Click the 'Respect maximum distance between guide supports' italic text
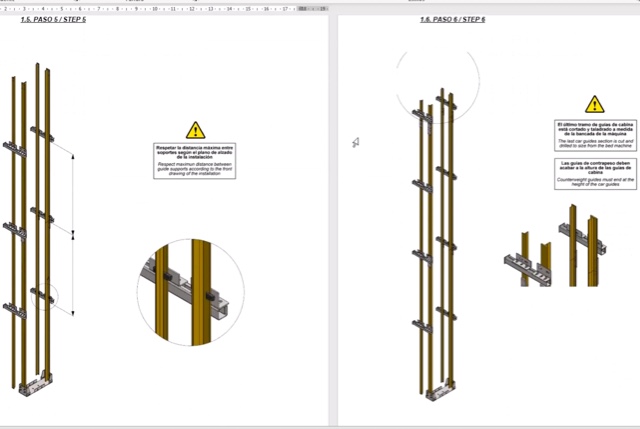The height and width of the screenshot is (429, 640). 195,169
